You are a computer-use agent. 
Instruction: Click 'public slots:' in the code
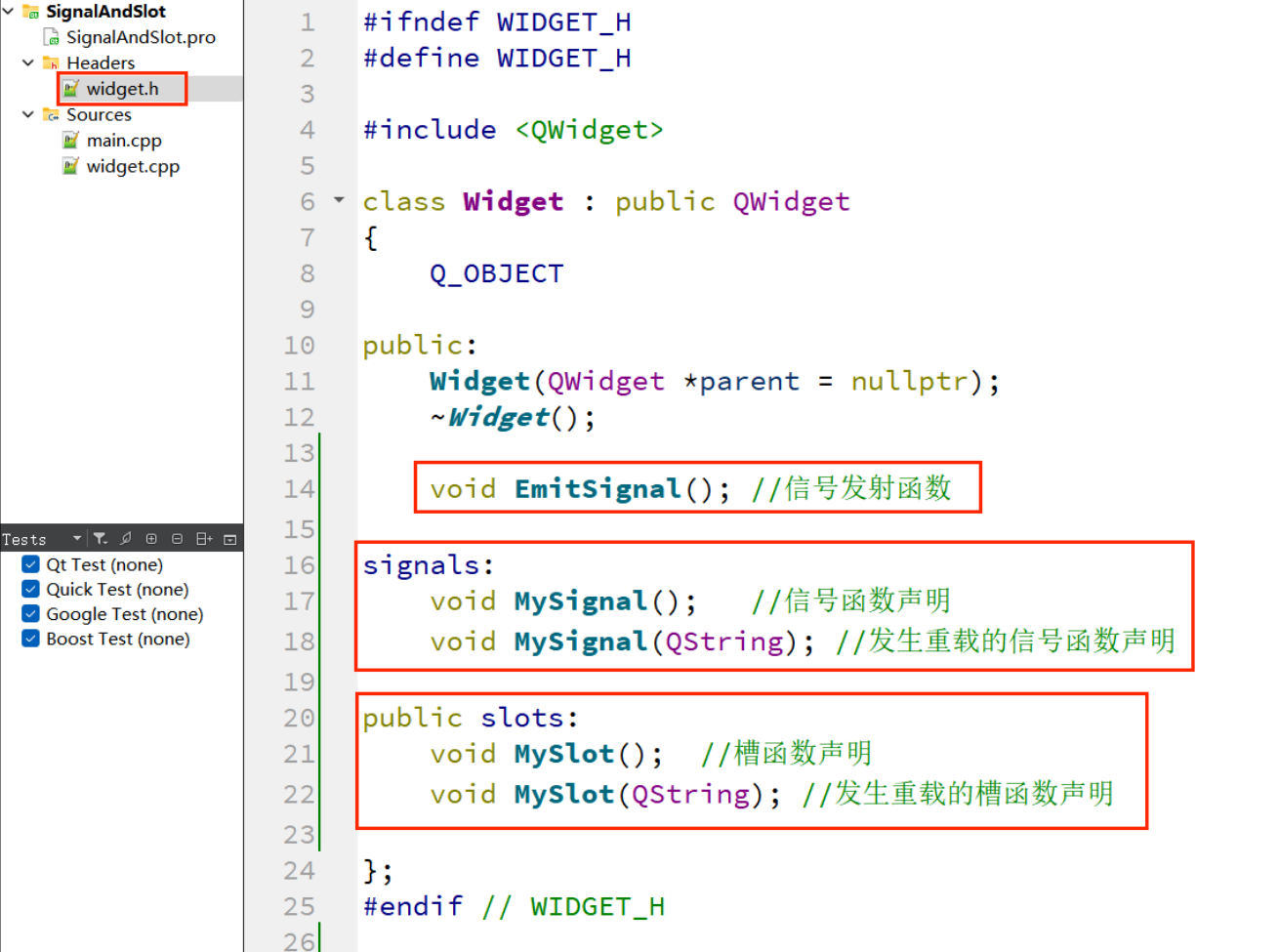pyautogui.click(x=471, y=718)
